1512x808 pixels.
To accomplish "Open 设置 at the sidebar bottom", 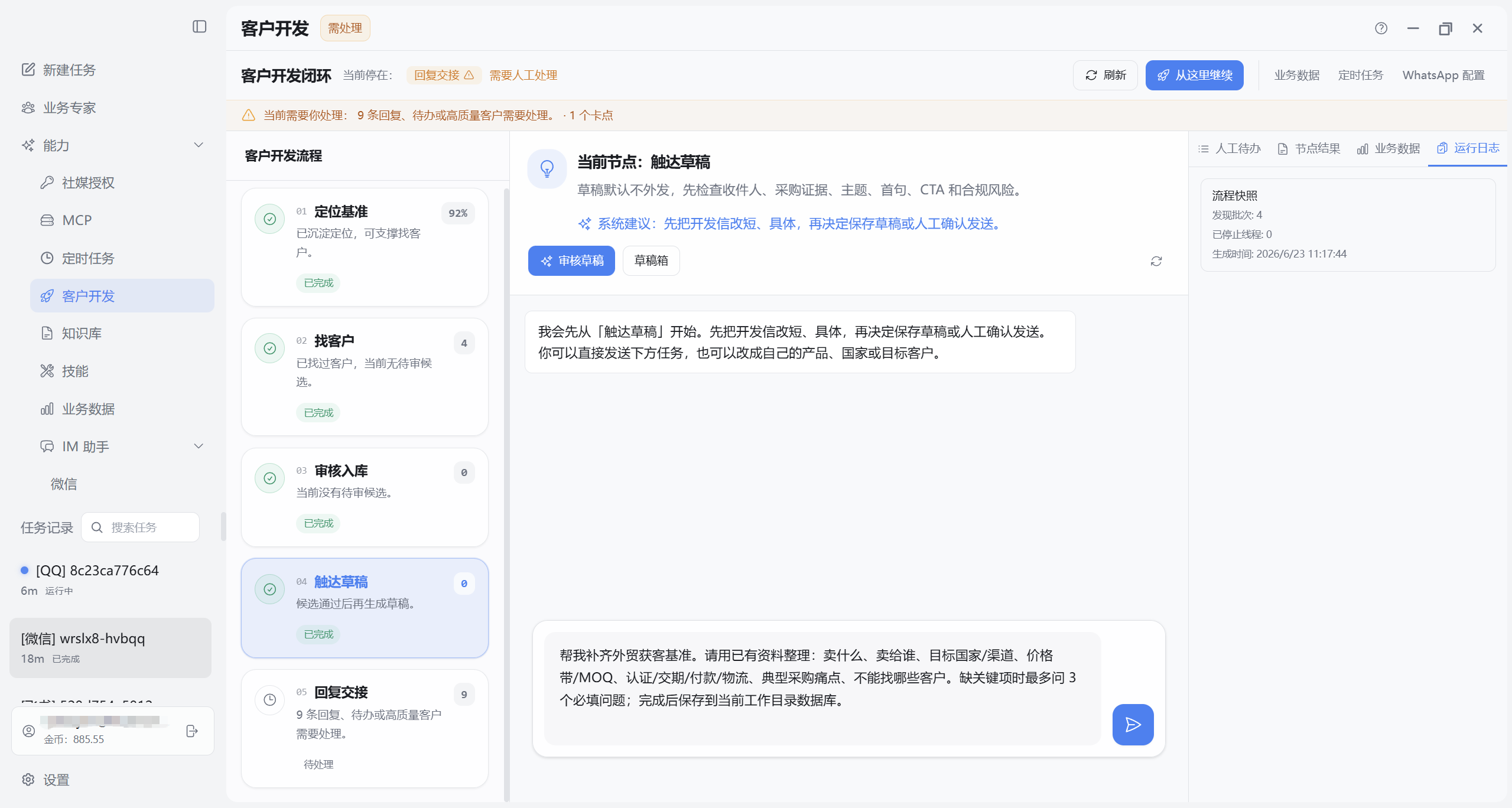I will [45, 780].
